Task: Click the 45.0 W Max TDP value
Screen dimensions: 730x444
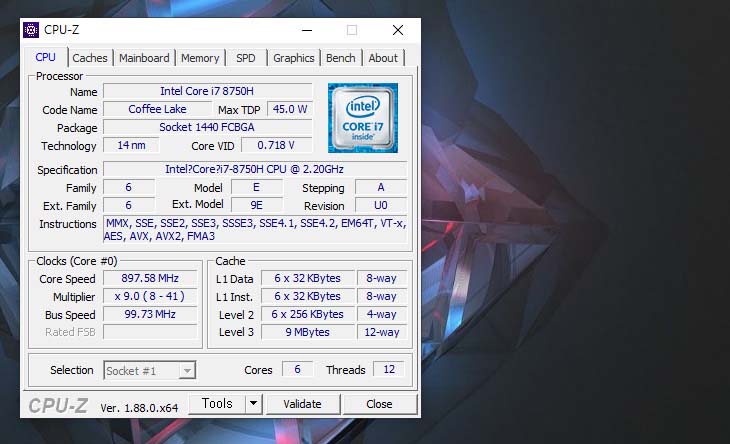Action: 290,109
